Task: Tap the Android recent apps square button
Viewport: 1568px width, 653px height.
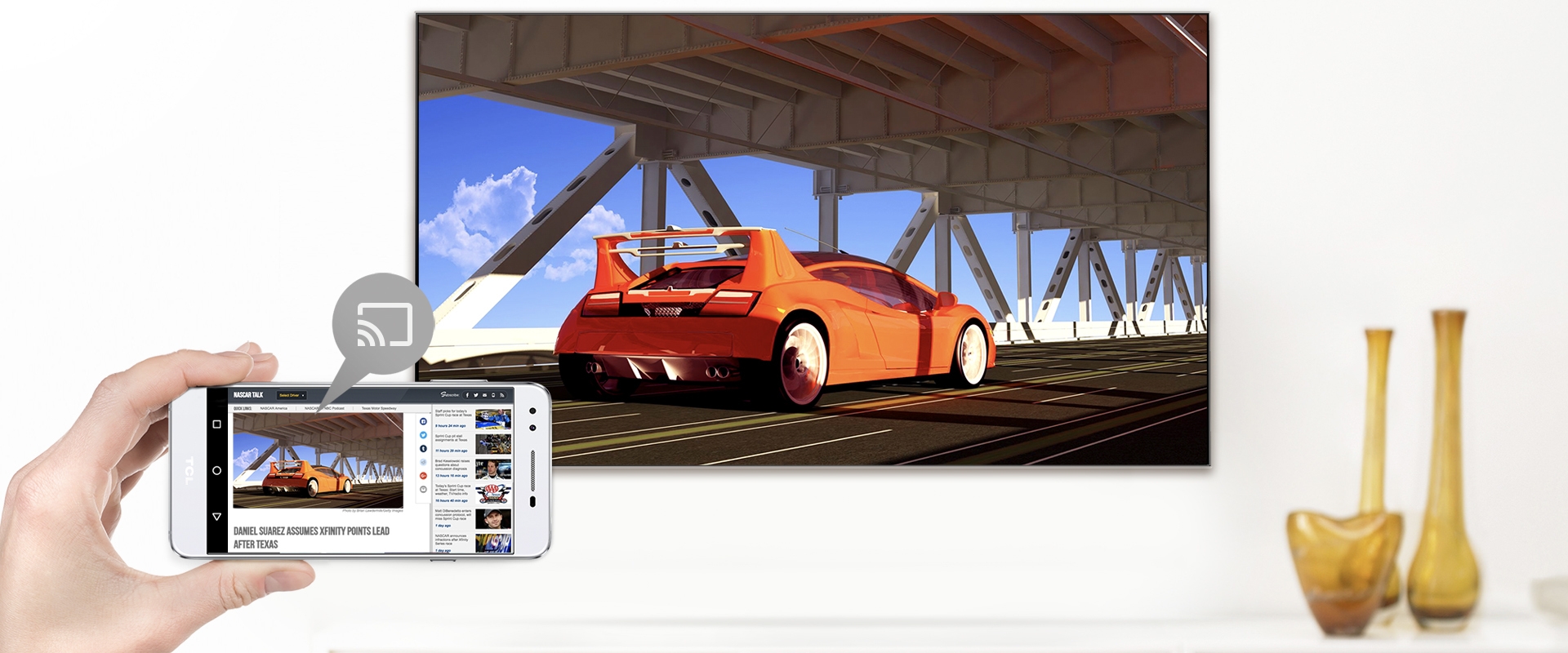Action: pyautogui.click(x=216, y=424)
